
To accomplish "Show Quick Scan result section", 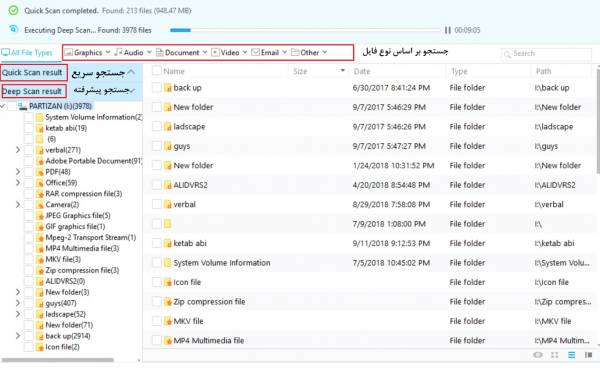I will click(32, 72).
